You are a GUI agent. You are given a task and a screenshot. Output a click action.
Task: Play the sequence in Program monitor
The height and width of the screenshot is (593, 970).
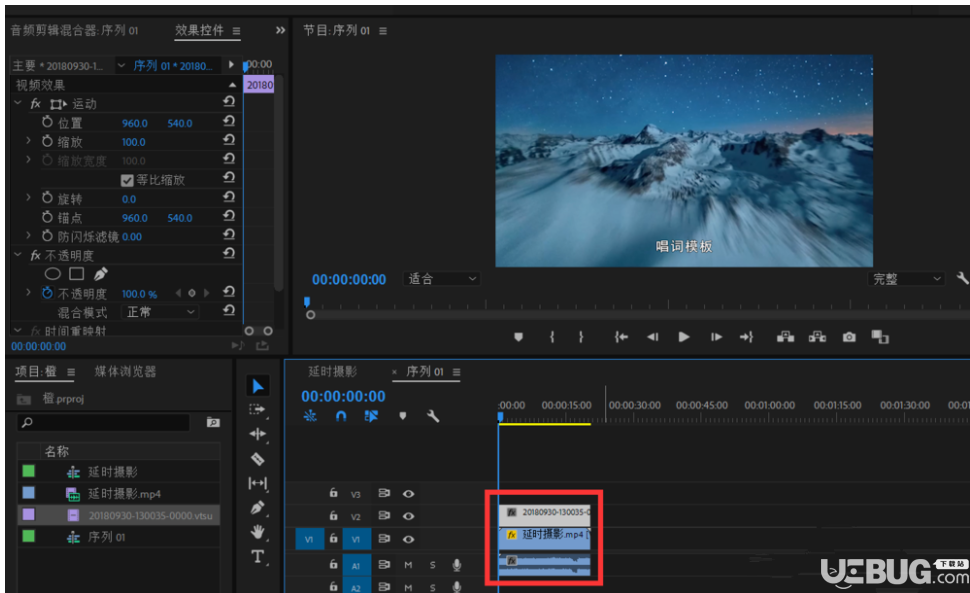[x=684, y=337]
